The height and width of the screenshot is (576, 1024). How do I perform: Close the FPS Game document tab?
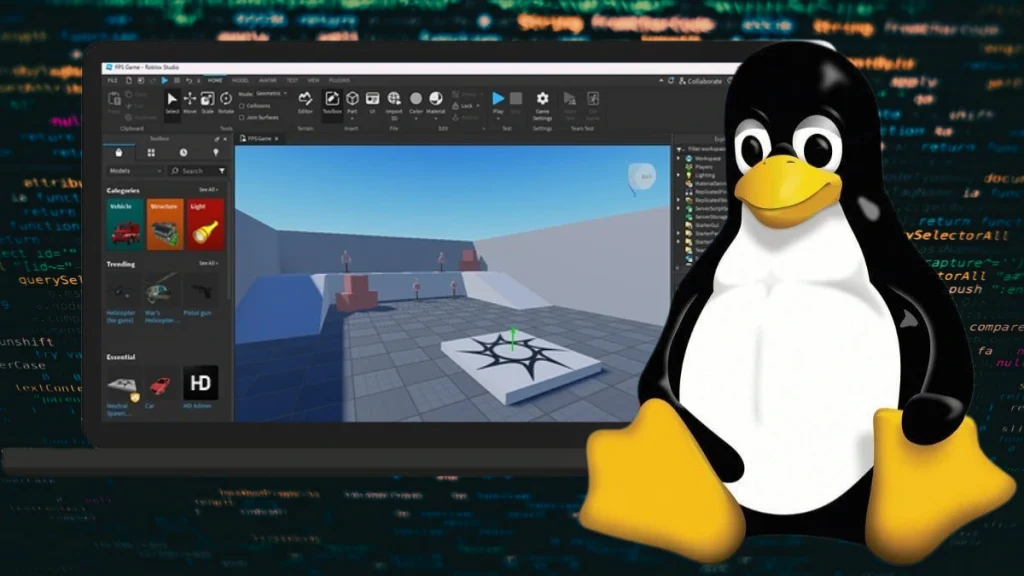276,139
